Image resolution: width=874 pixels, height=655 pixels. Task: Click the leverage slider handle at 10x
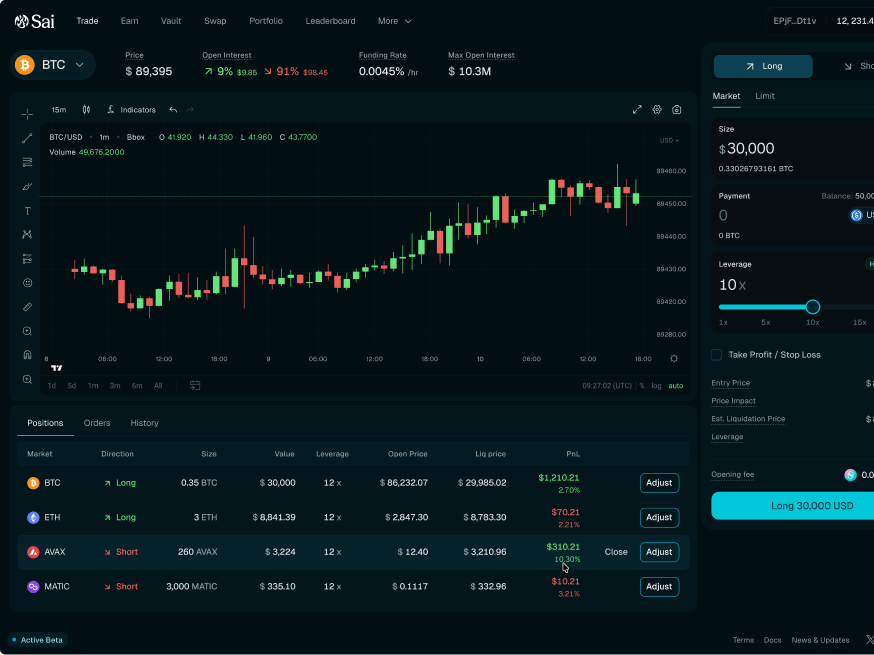pyautogui.click(x=813, y=307)
